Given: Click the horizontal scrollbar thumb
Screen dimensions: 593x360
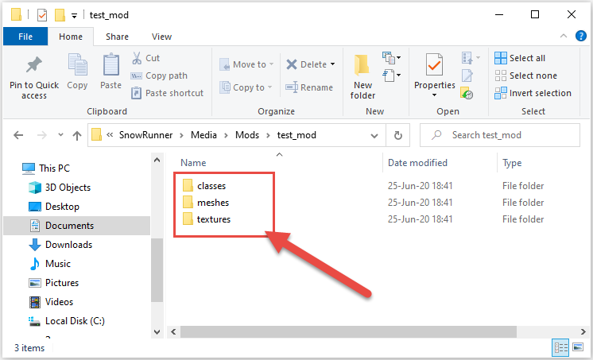Looking at the screenshot, I should 348,332.
